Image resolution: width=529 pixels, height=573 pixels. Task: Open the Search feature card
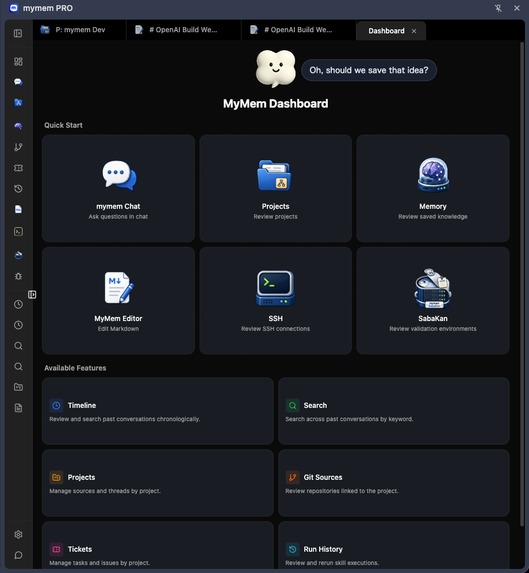tap(394, 411)
